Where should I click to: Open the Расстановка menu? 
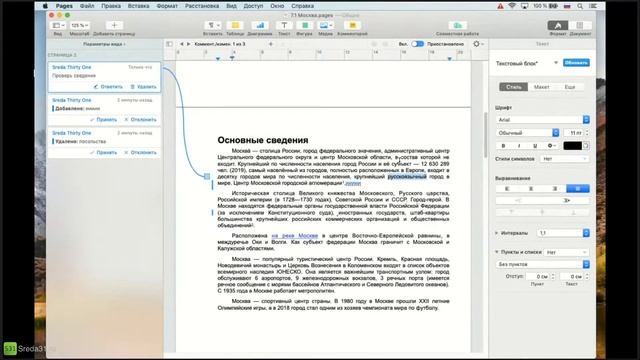[x=202, y=6]
